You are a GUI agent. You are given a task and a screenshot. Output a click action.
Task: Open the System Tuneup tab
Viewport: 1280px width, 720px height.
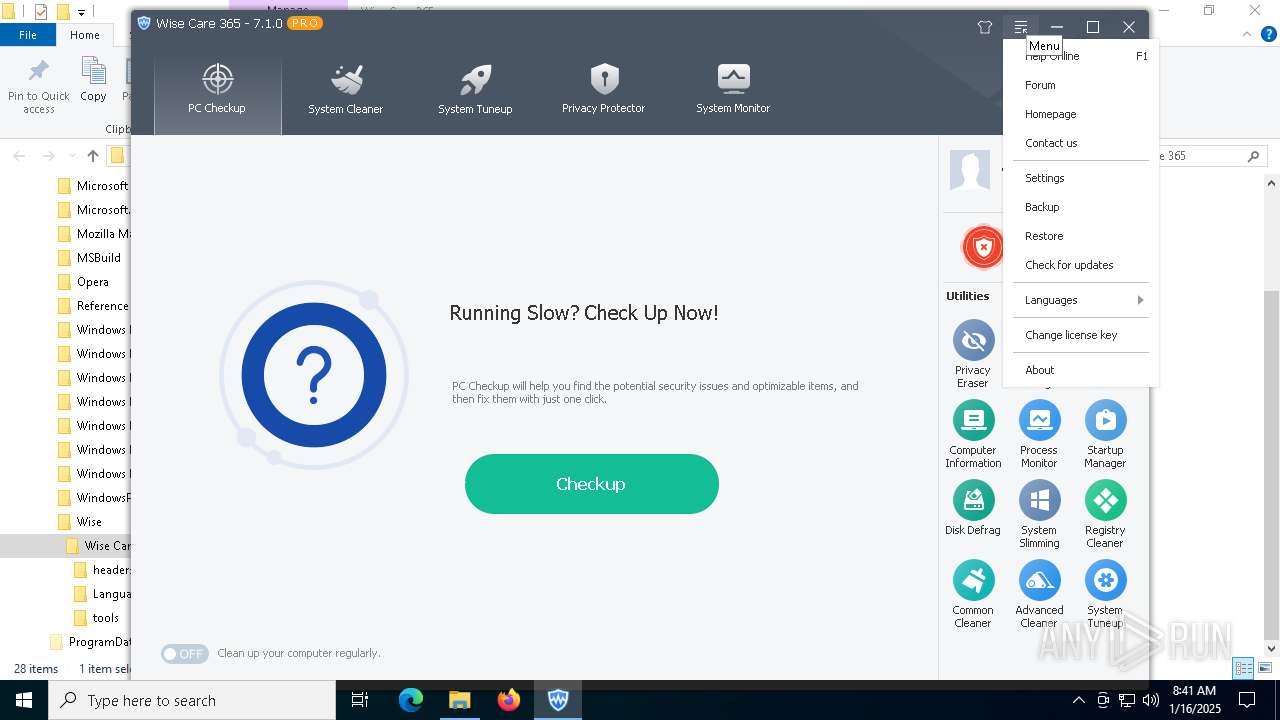(475, 90)
